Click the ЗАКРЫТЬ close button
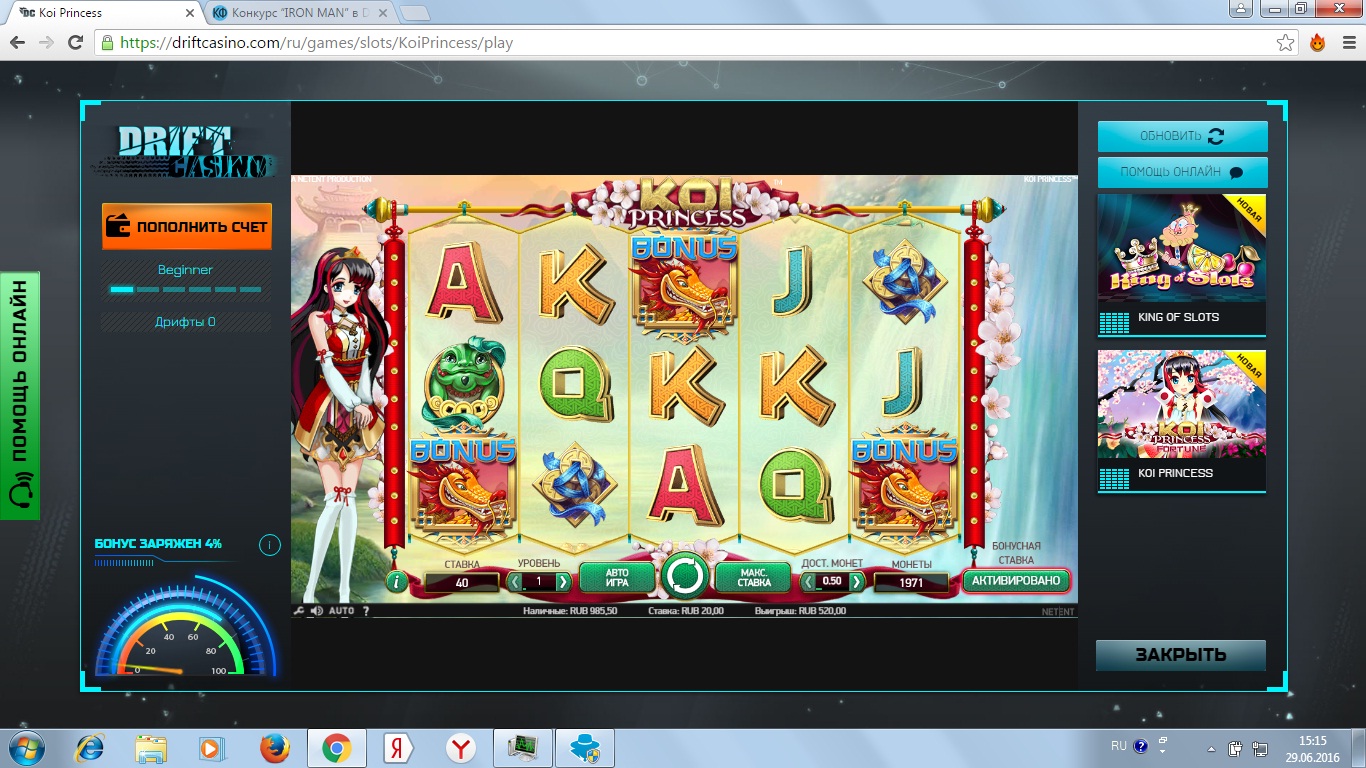The width and height of the screenshot is (1366, 768). click(x=1181, y=656)
